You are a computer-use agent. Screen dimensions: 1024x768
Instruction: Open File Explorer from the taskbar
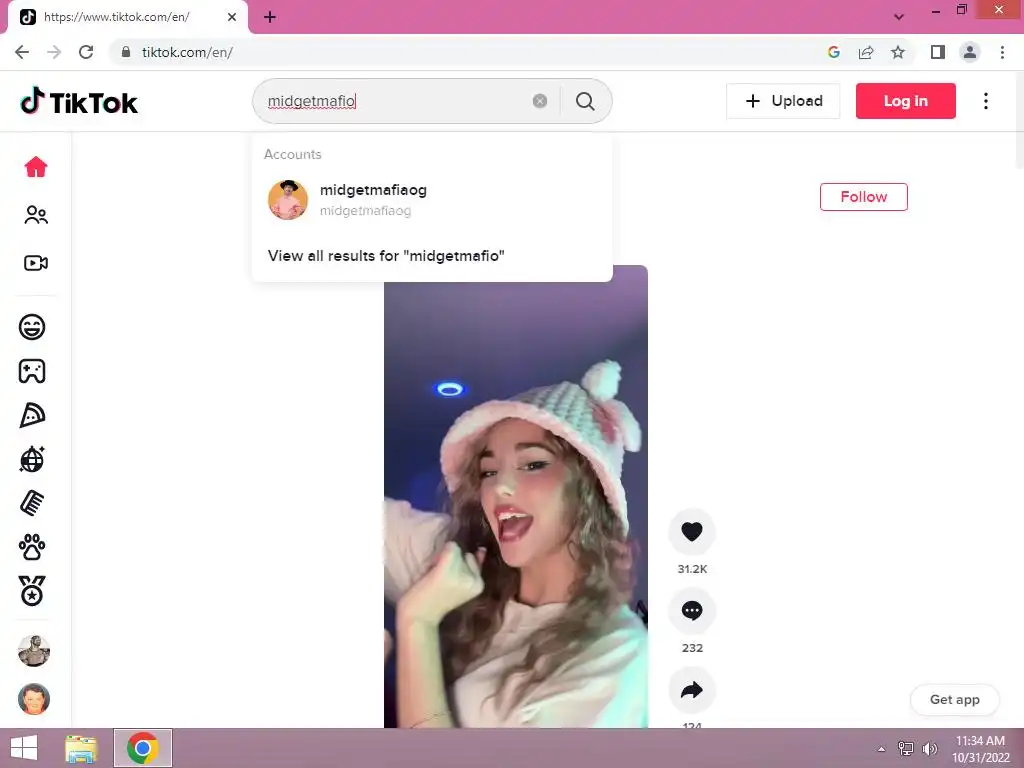(x=81, y=748)
